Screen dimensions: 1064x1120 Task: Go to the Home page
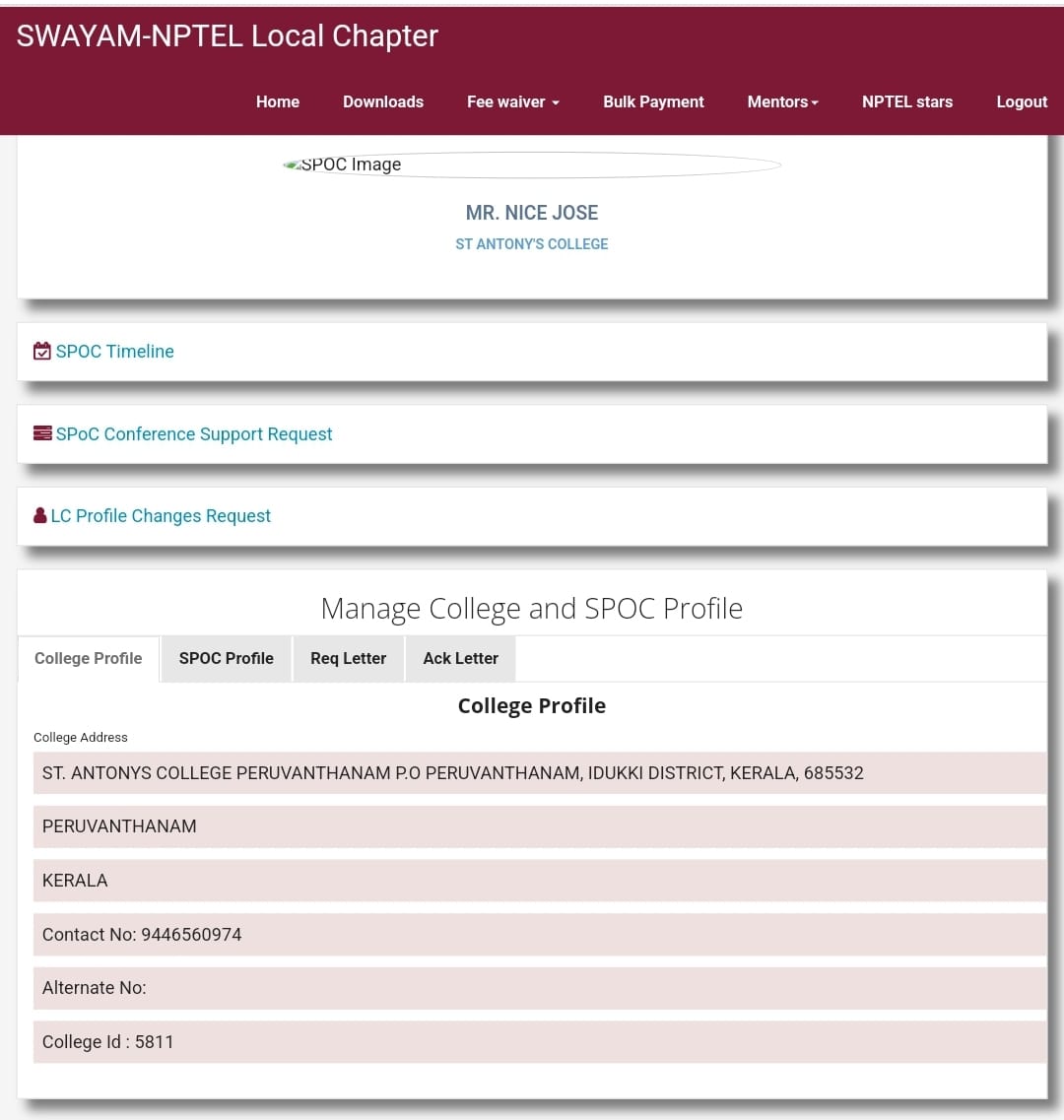pyautogui.click(x=278, y=101)
